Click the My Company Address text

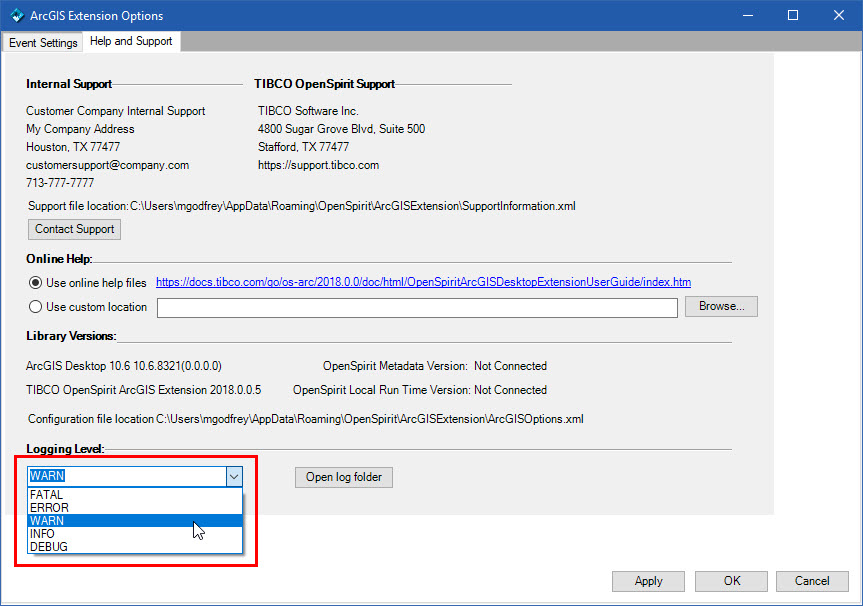pos(80,129)
